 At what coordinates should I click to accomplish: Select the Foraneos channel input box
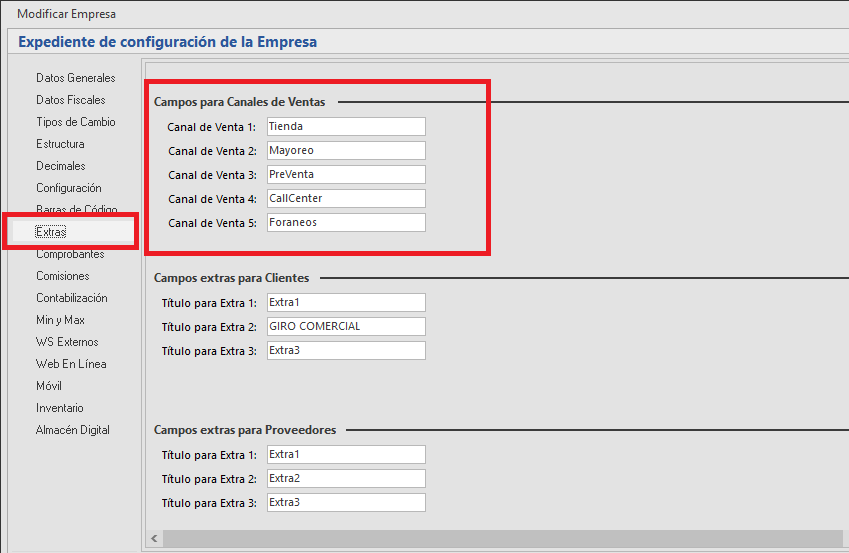[345, 223]
